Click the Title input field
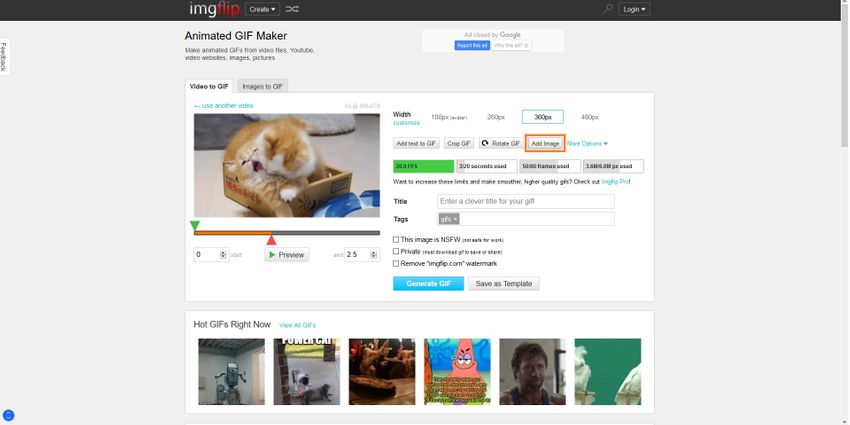Viewport: 850px width, 425px height. tap(526, 201)
